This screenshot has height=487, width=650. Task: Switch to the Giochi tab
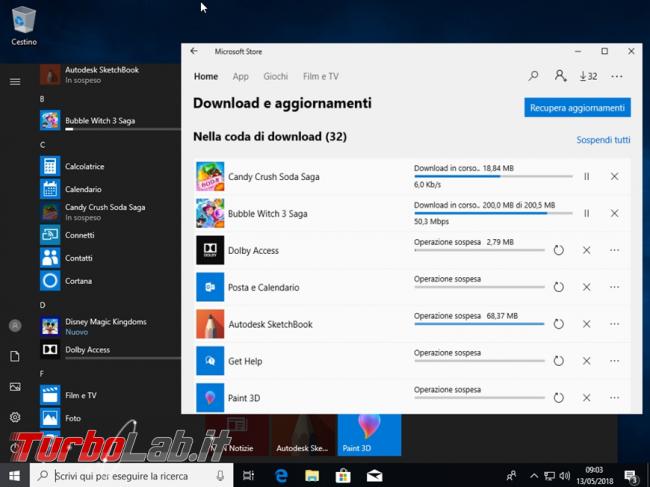pyautogui.click(x=276, y=77)
